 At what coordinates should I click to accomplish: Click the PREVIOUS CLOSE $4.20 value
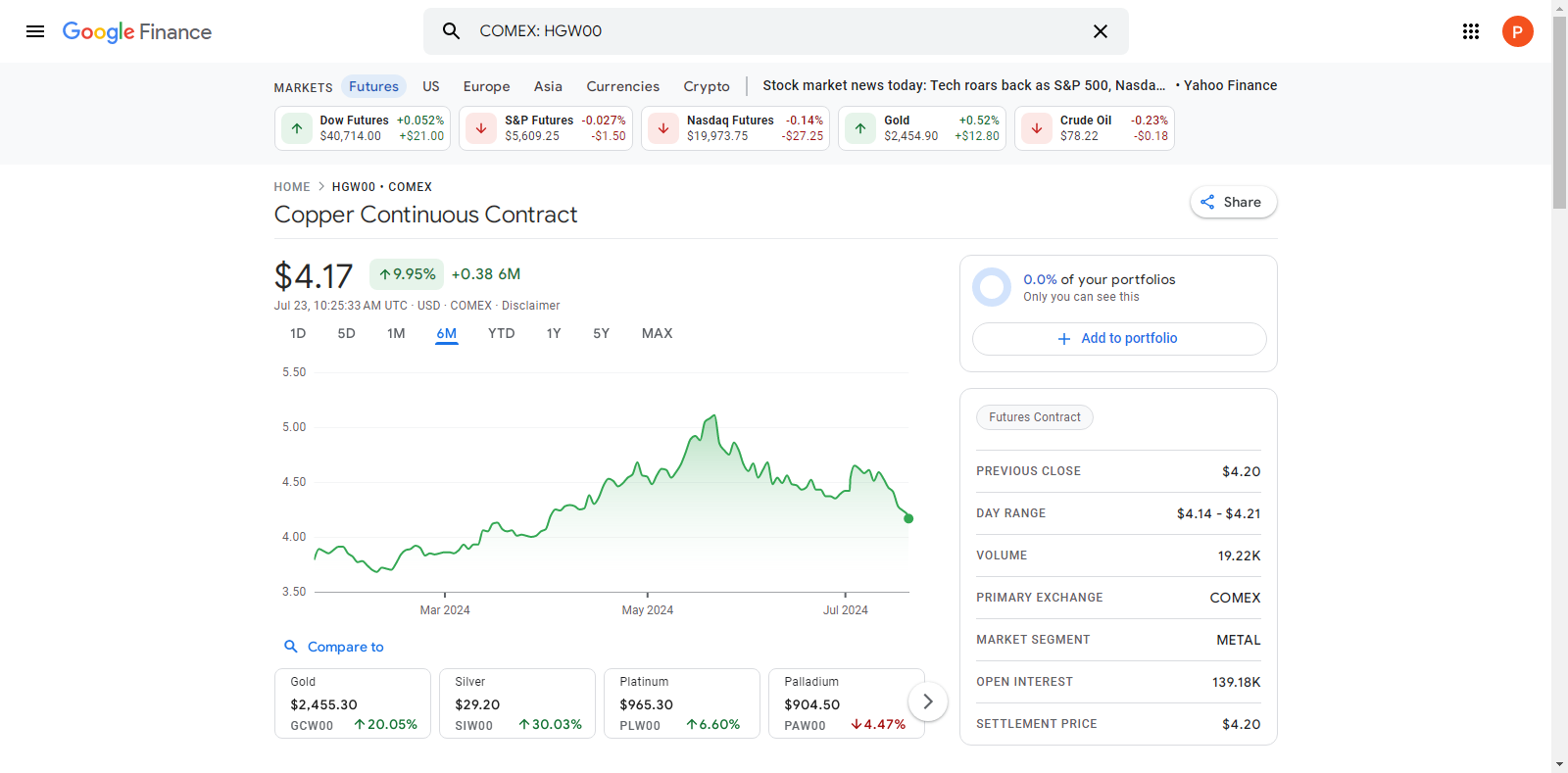coord(1241,471)
